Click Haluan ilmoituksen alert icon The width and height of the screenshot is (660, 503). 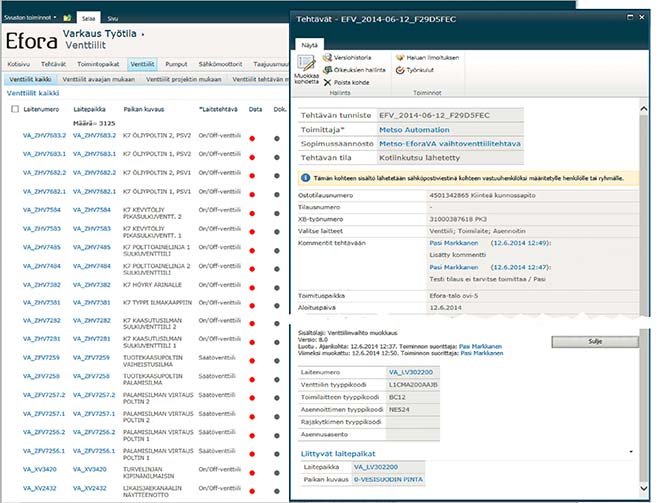point(430,58)
